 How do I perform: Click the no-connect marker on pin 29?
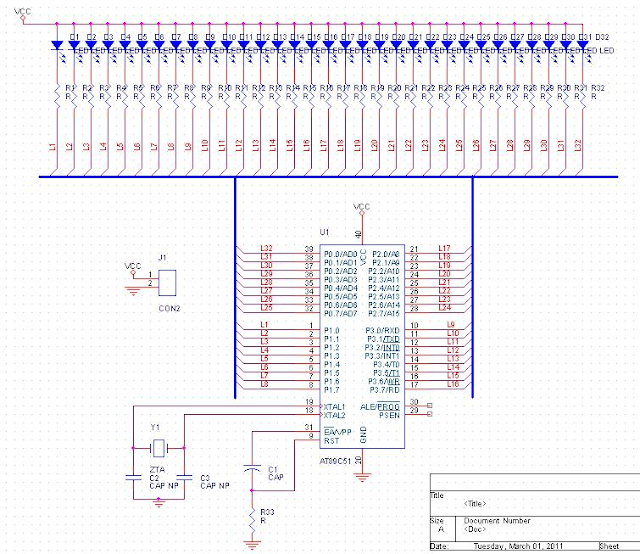[429, 414]
